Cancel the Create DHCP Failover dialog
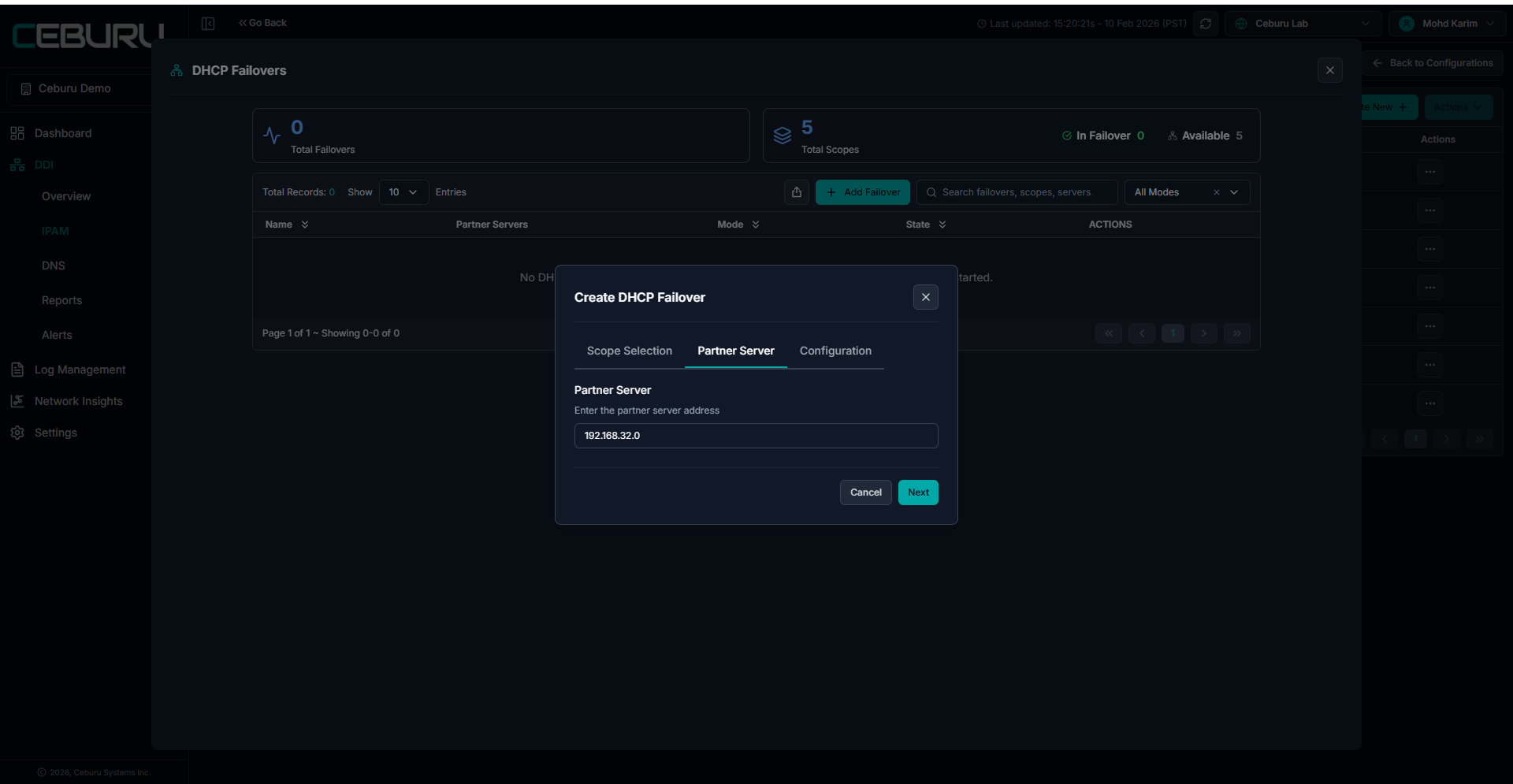 click(865, 492)
